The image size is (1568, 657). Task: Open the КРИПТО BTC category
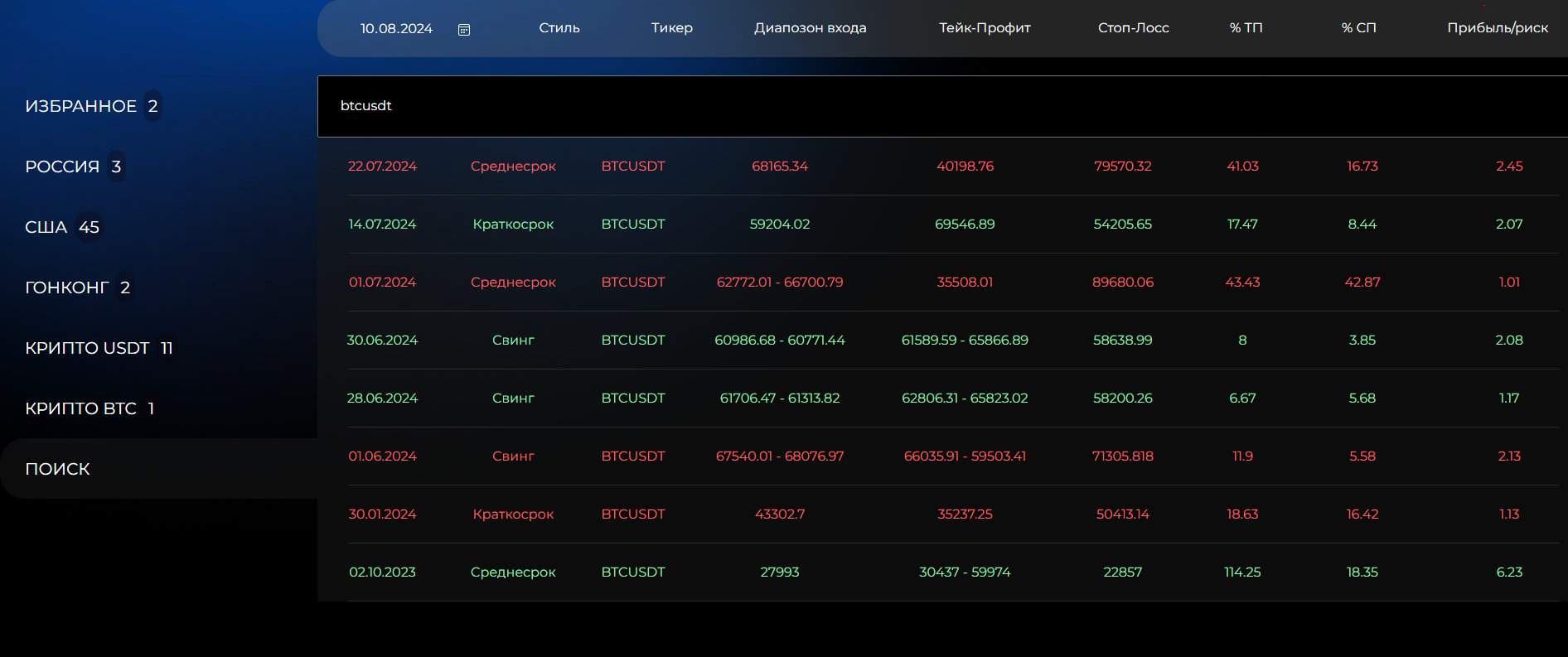point(81,408)
